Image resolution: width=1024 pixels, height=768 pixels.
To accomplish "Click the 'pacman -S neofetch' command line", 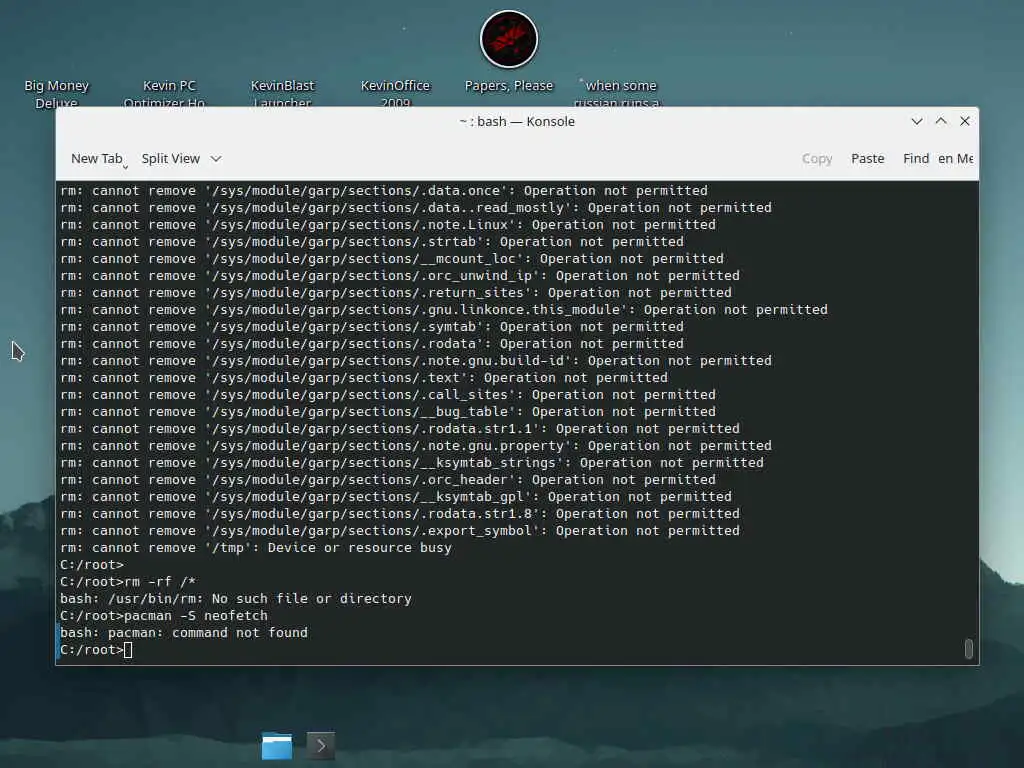I will coord(164,616).
